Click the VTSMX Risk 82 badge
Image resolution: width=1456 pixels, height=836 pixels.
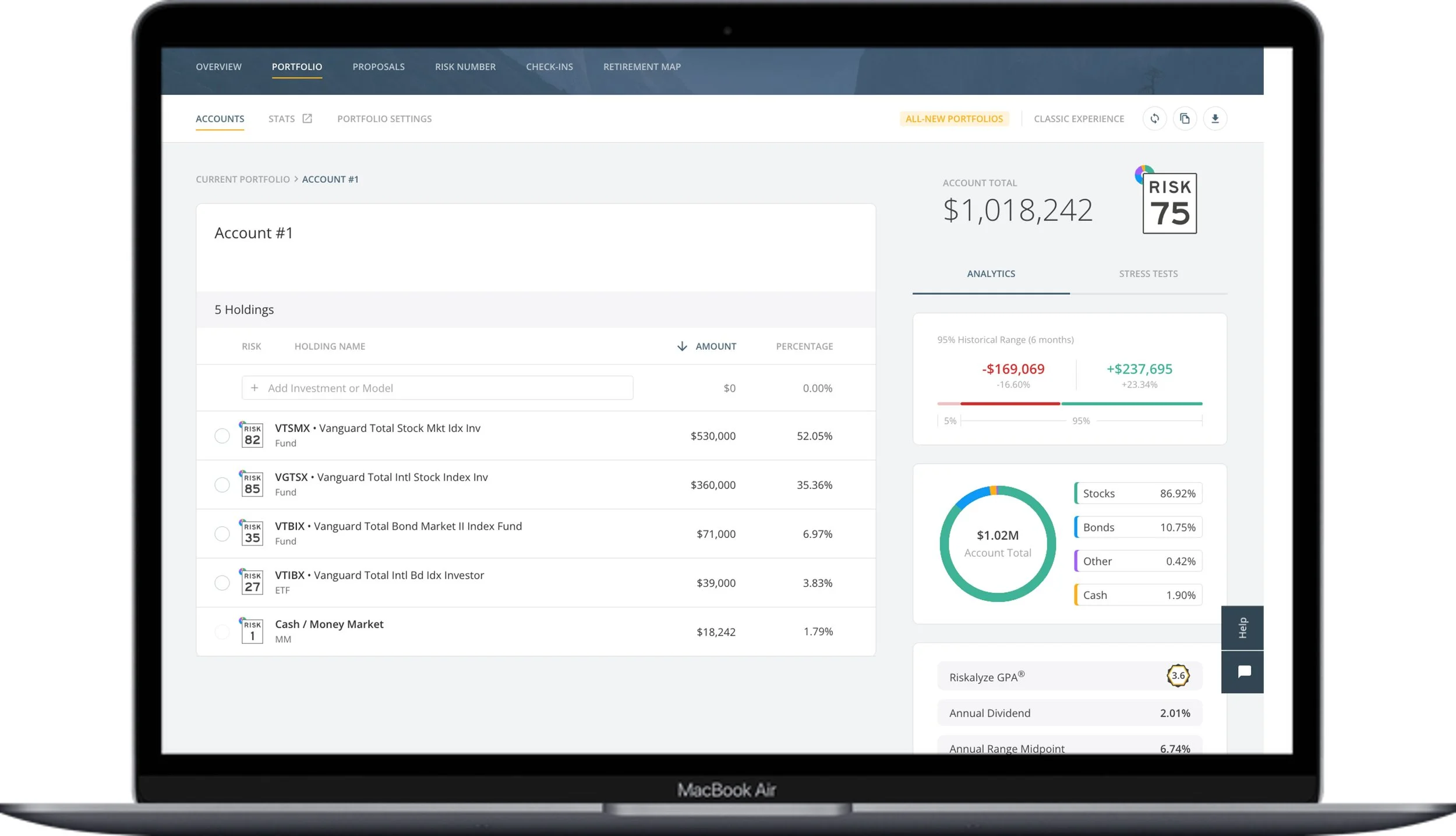click(252, 435)
